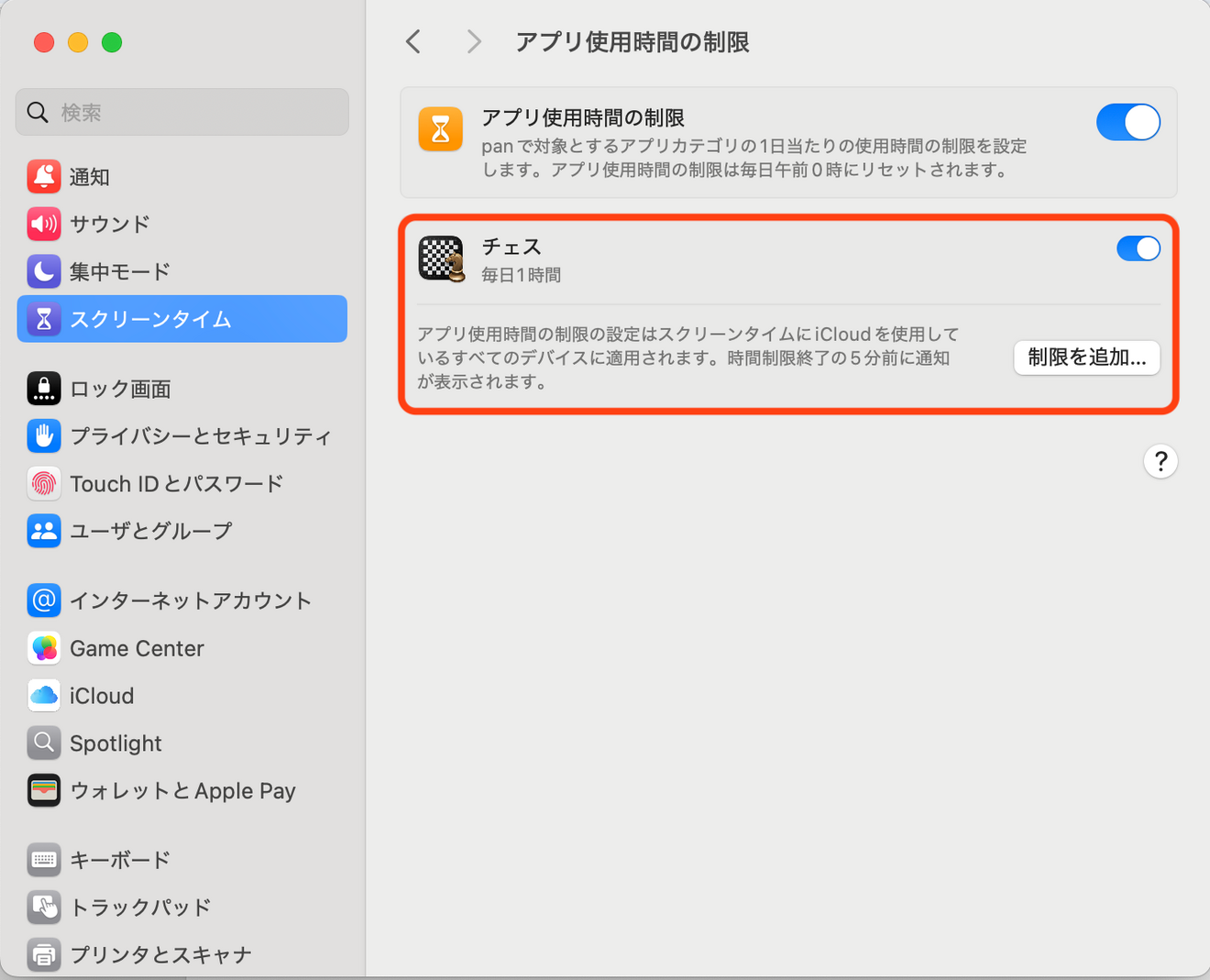This screenshot has height=980, width=1210.
Task: Open サウンド settings pane
Action: pos(110,224)
